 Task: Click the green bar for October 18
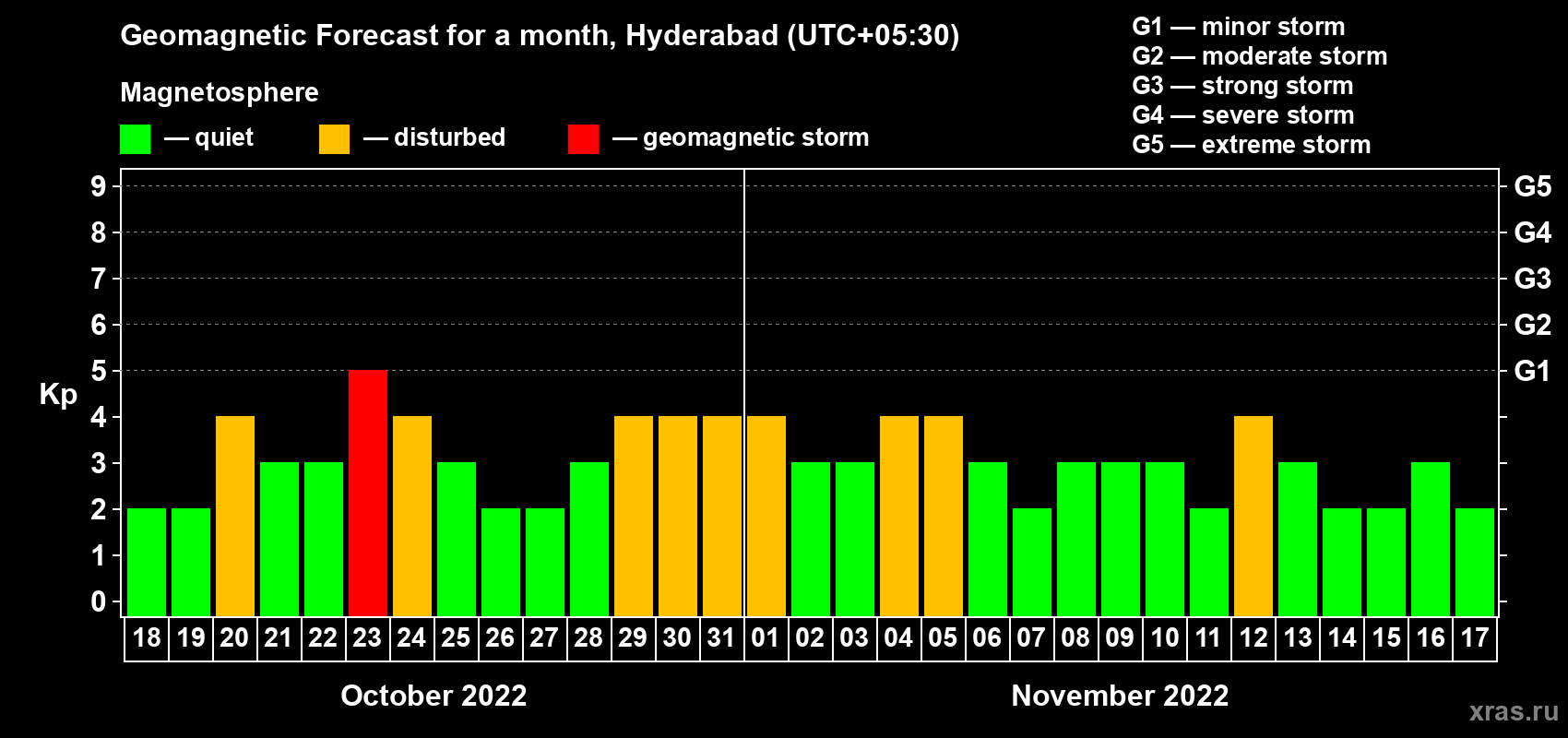point(147,562)
